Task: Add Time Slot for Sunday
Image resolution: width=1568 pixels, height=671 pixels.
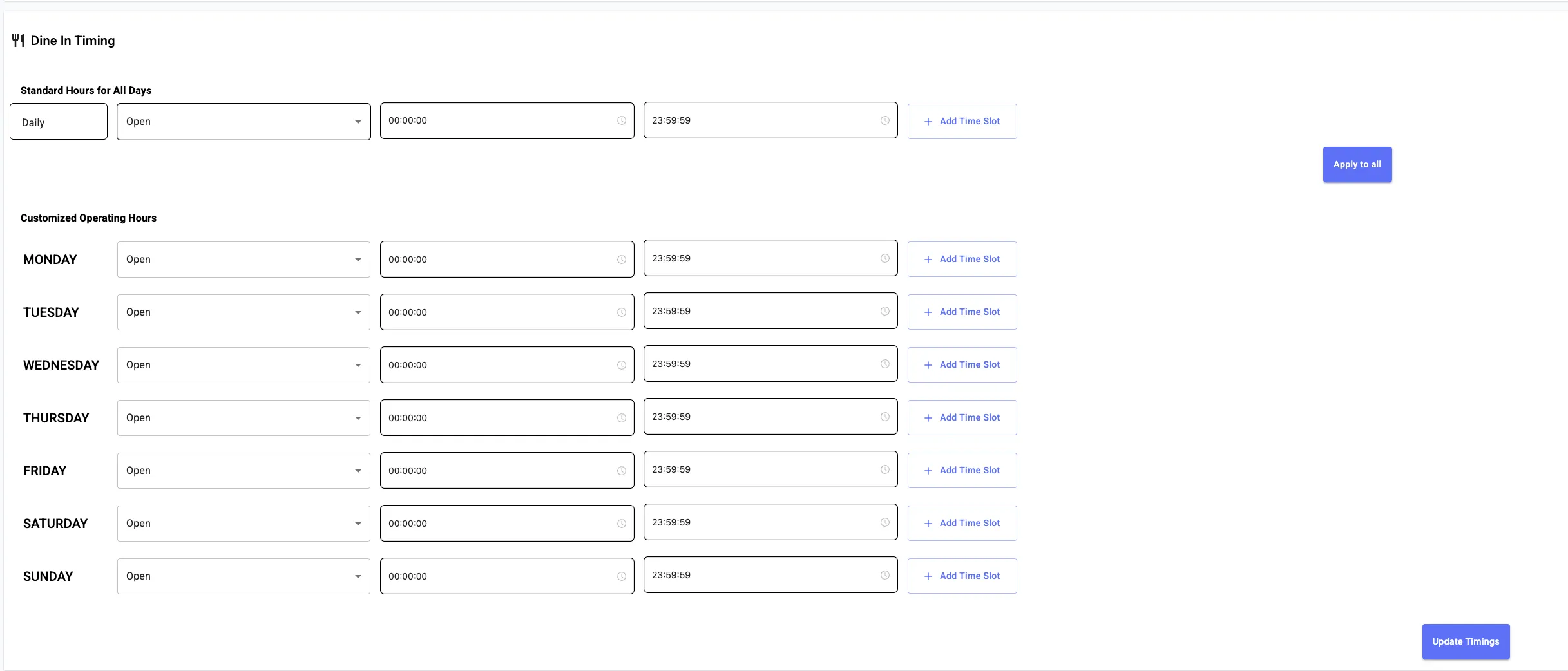Action: (962, 576)
